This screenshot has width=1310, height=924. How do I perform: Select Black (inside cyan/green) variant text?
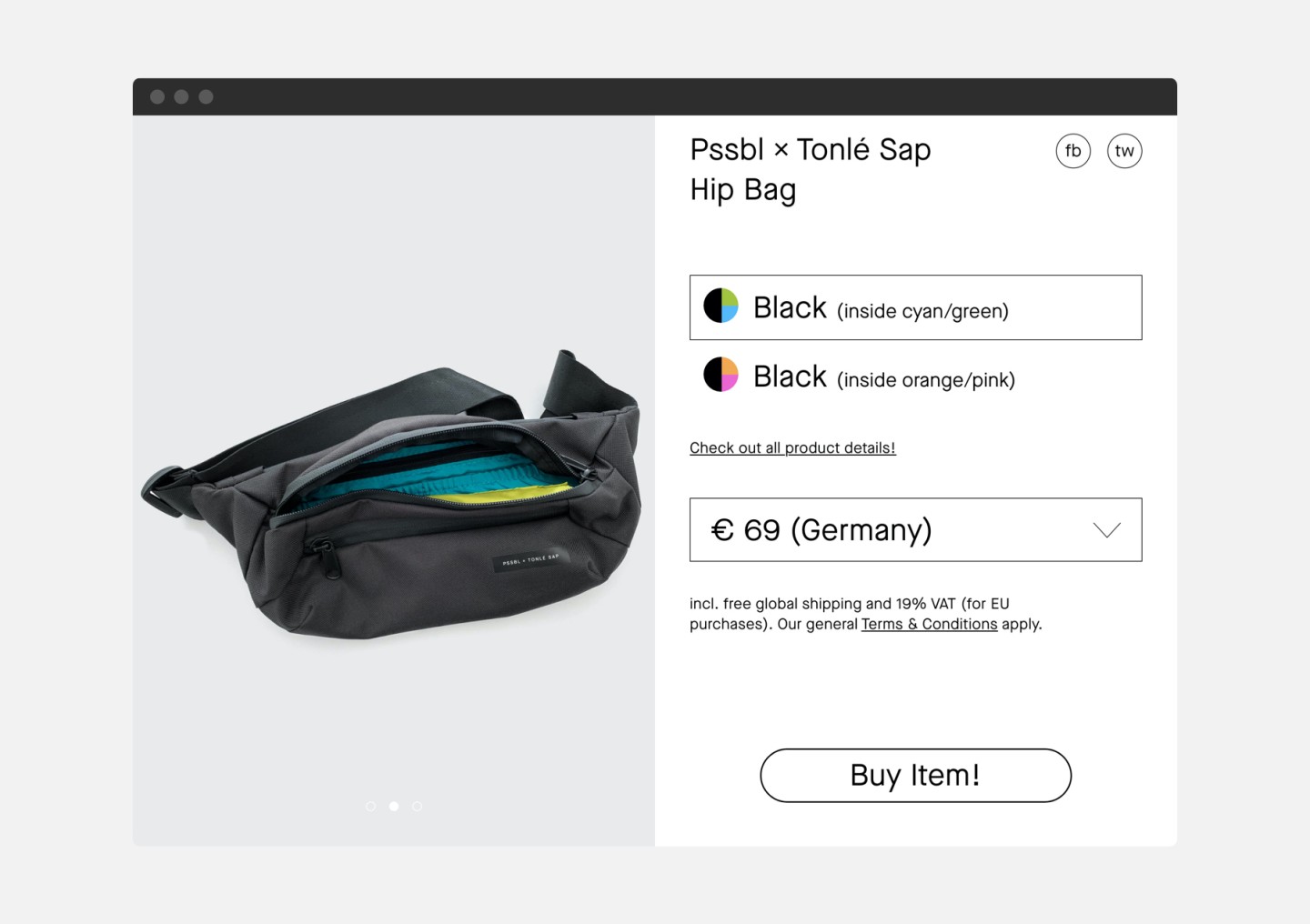(881, 308)
